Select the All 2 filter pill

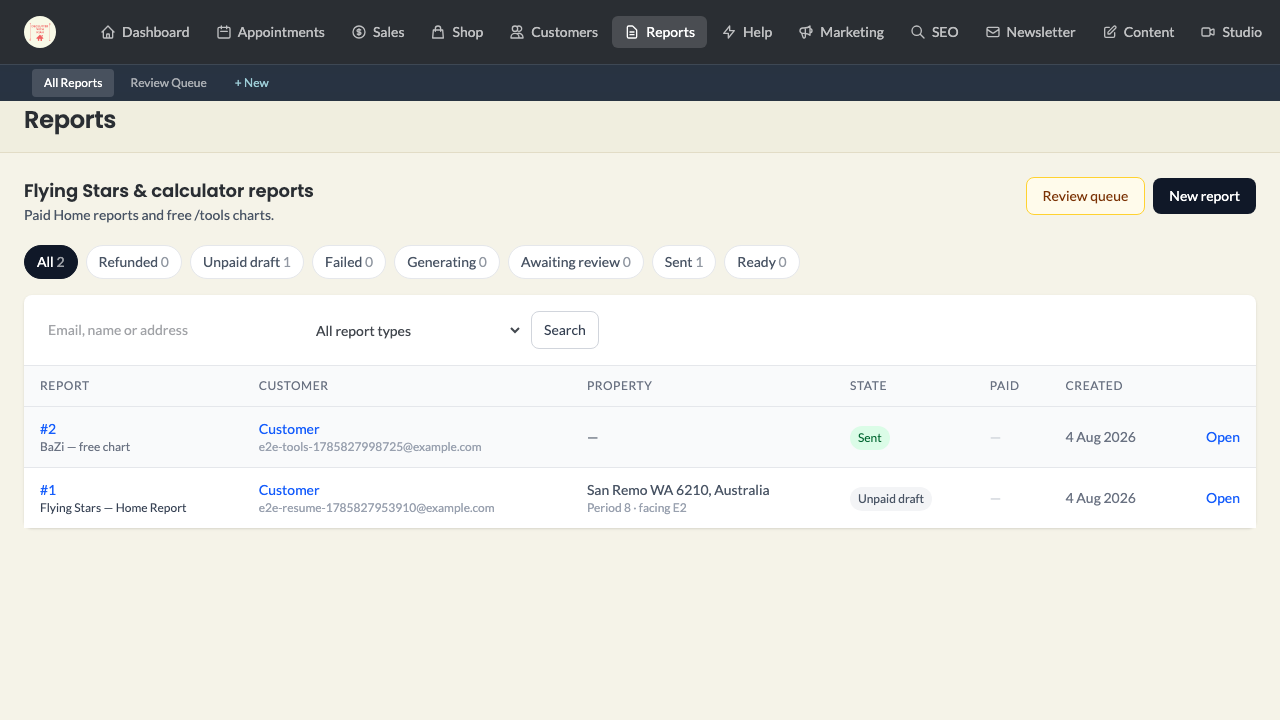[51, 262]
